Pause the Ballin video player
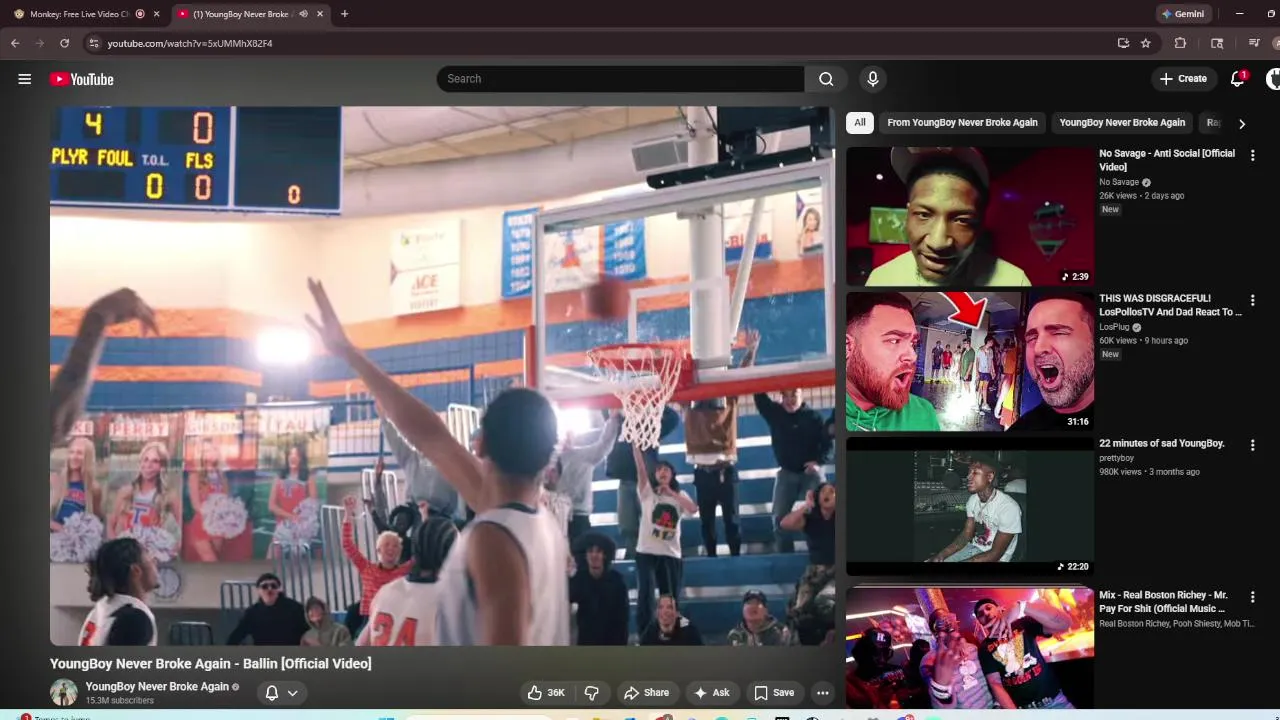The height and width of the screenshot is (720, 1280). (442, 376)
